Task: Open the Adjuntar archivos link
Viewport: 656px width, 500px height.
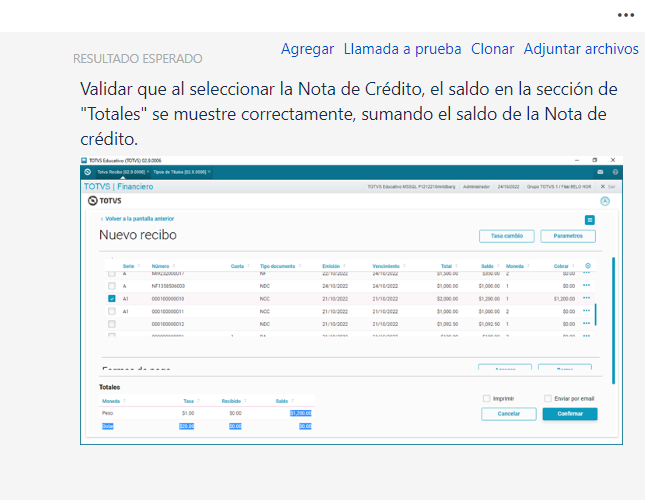Action: pyautogui.click(x=581, y=49)
